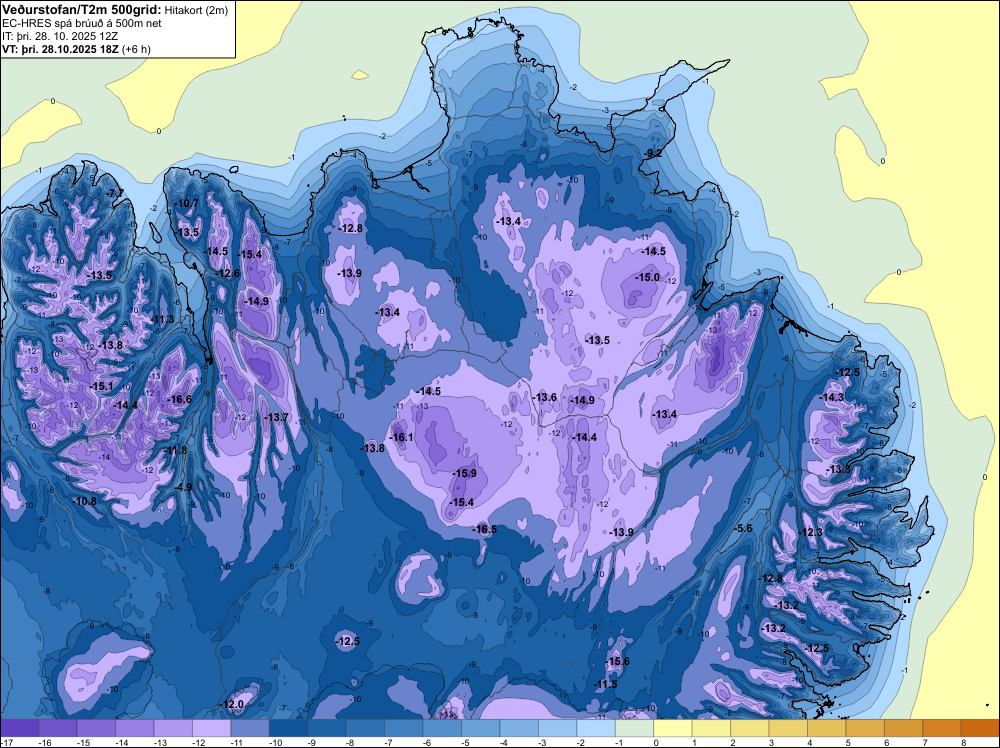Click the -10.7 temperature label
Image resolution: width=1000 pixels, height=748 pixels.
[186, 204]
